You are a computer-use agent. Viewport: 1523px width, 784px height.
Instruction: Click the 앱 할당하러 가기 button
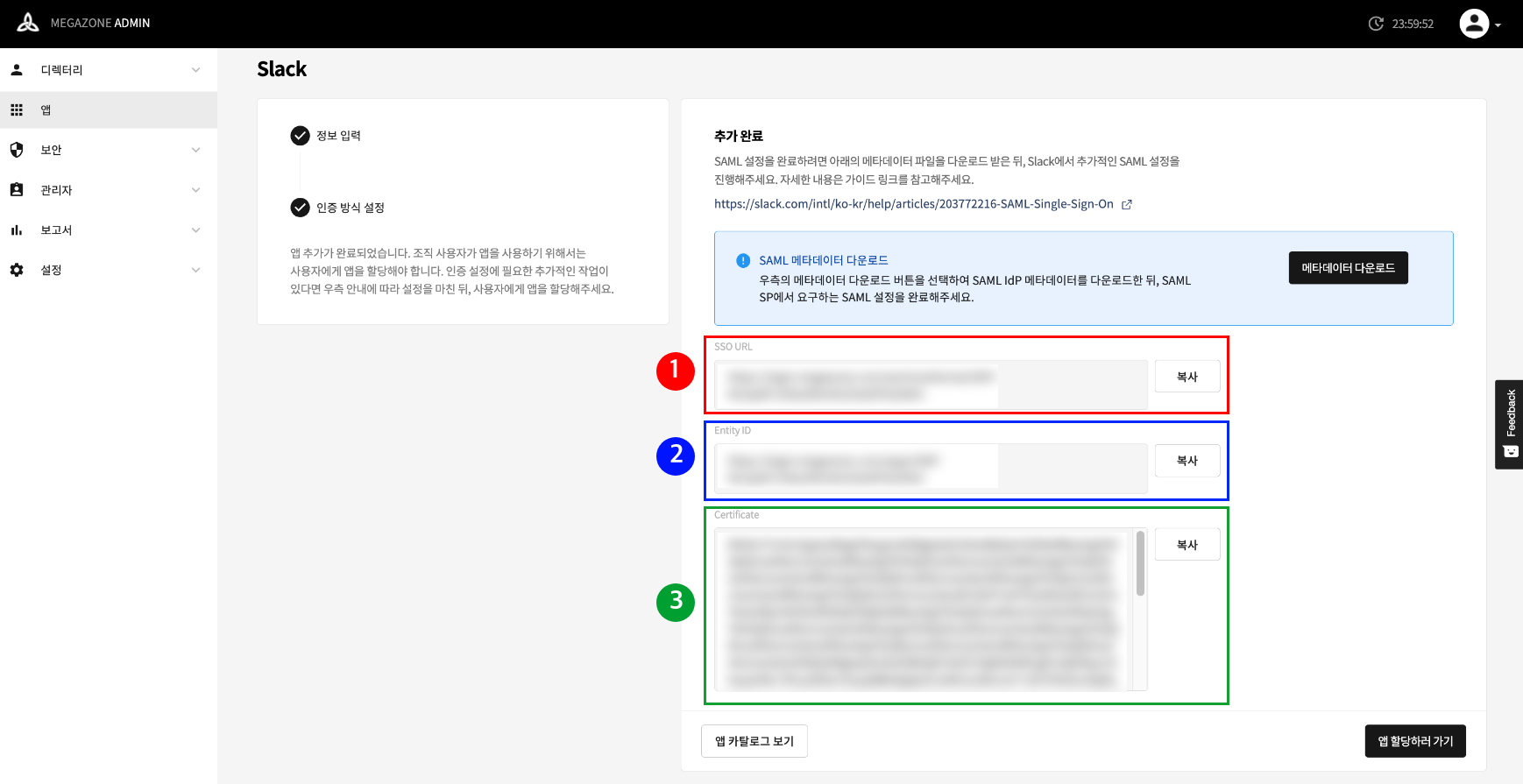tap(1415, 741)
